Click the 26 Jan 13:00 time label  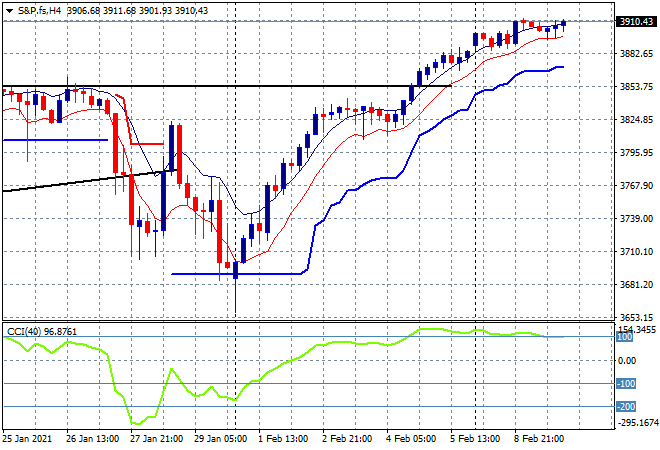[93, 439]
